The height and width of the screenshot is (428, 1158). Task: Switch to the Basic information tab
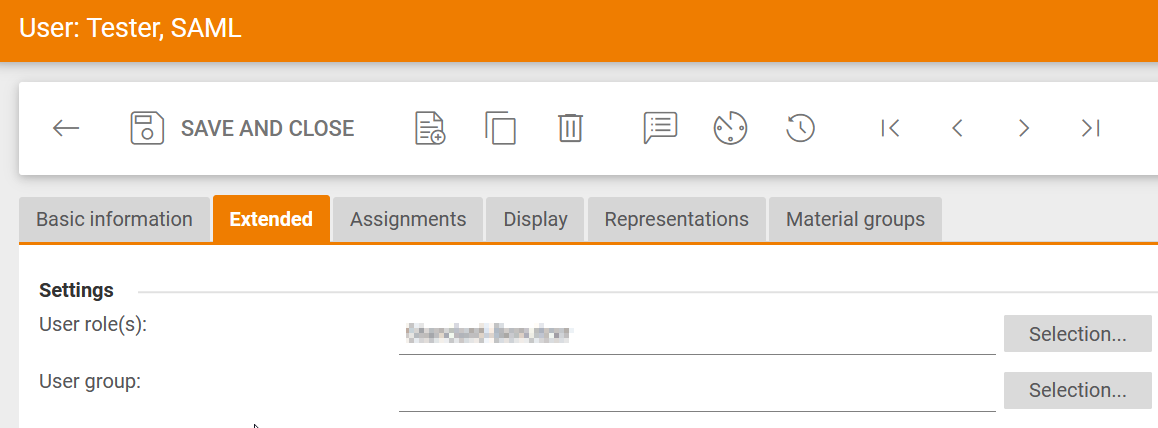click(114, 219)
